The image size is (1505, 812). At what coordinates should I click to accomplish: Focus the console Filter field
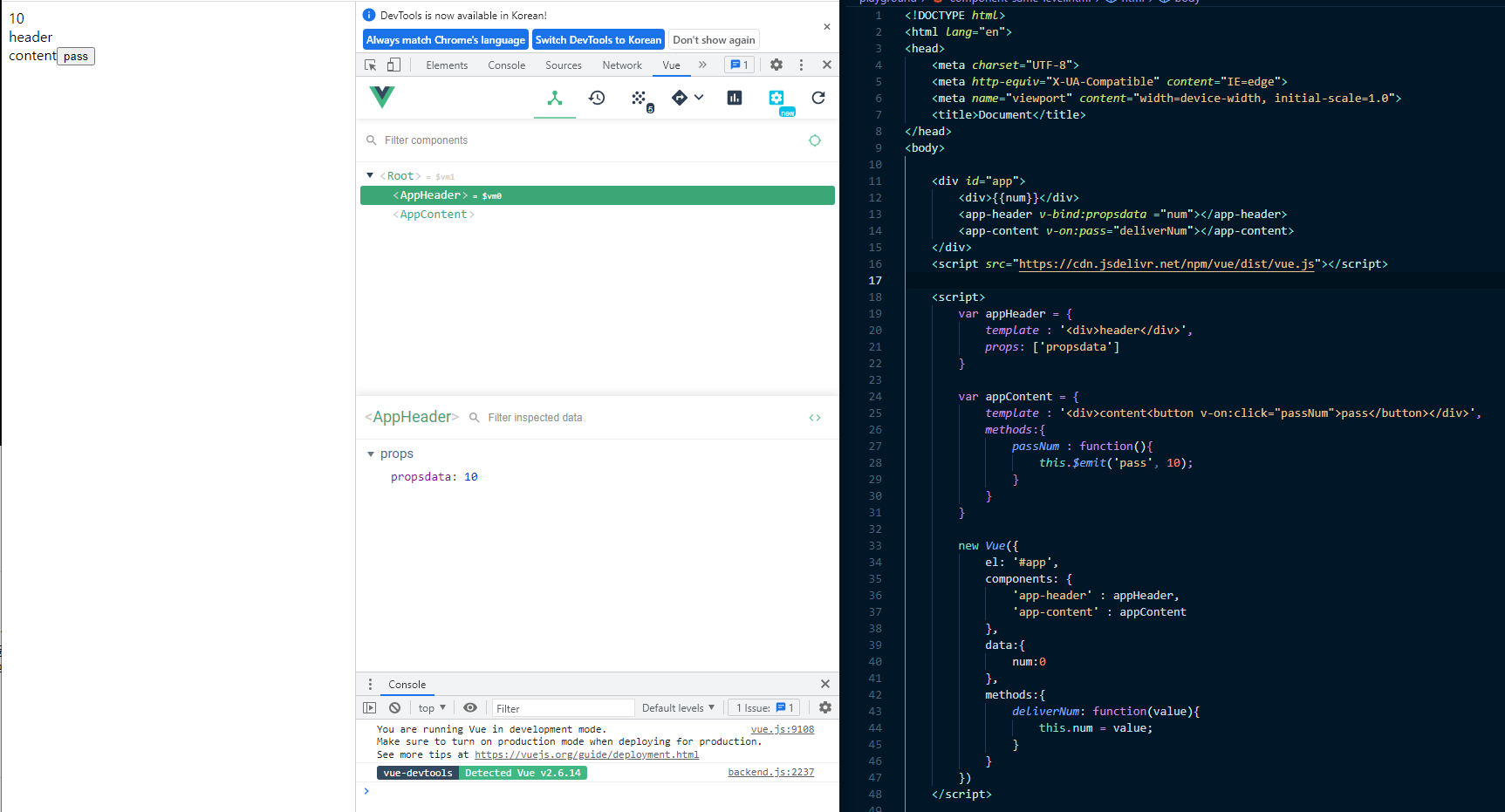click(563, 708)
